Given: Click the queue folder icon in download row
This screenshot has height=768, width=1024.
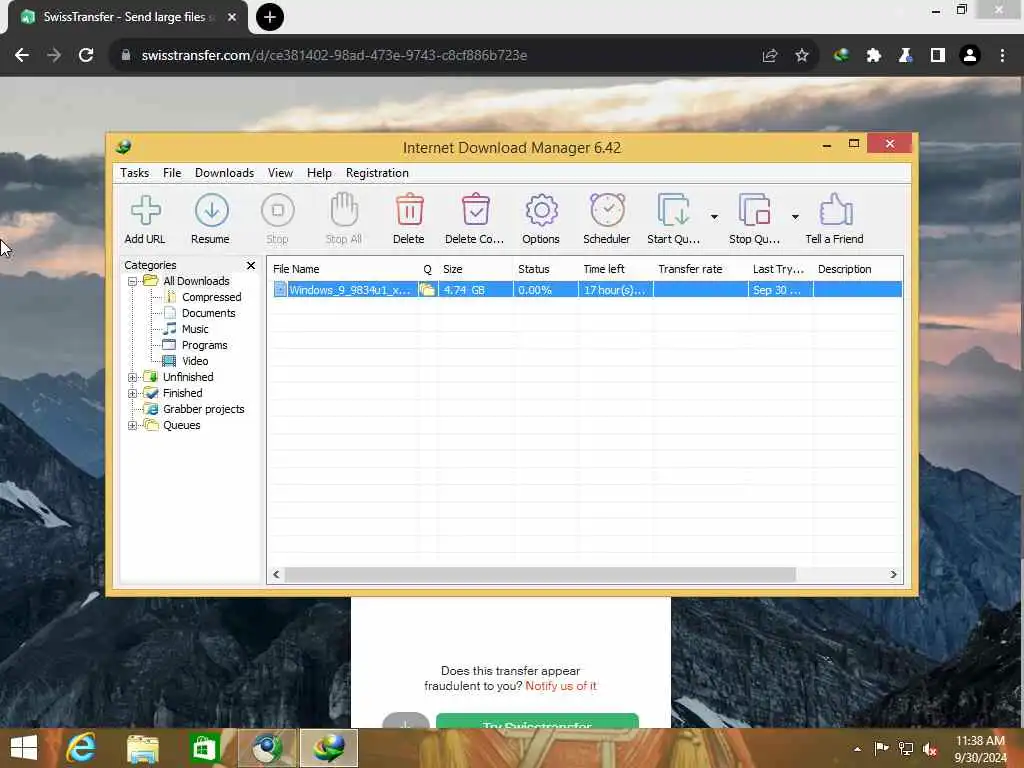Looking at the screenshot, I should click(428, 290).
